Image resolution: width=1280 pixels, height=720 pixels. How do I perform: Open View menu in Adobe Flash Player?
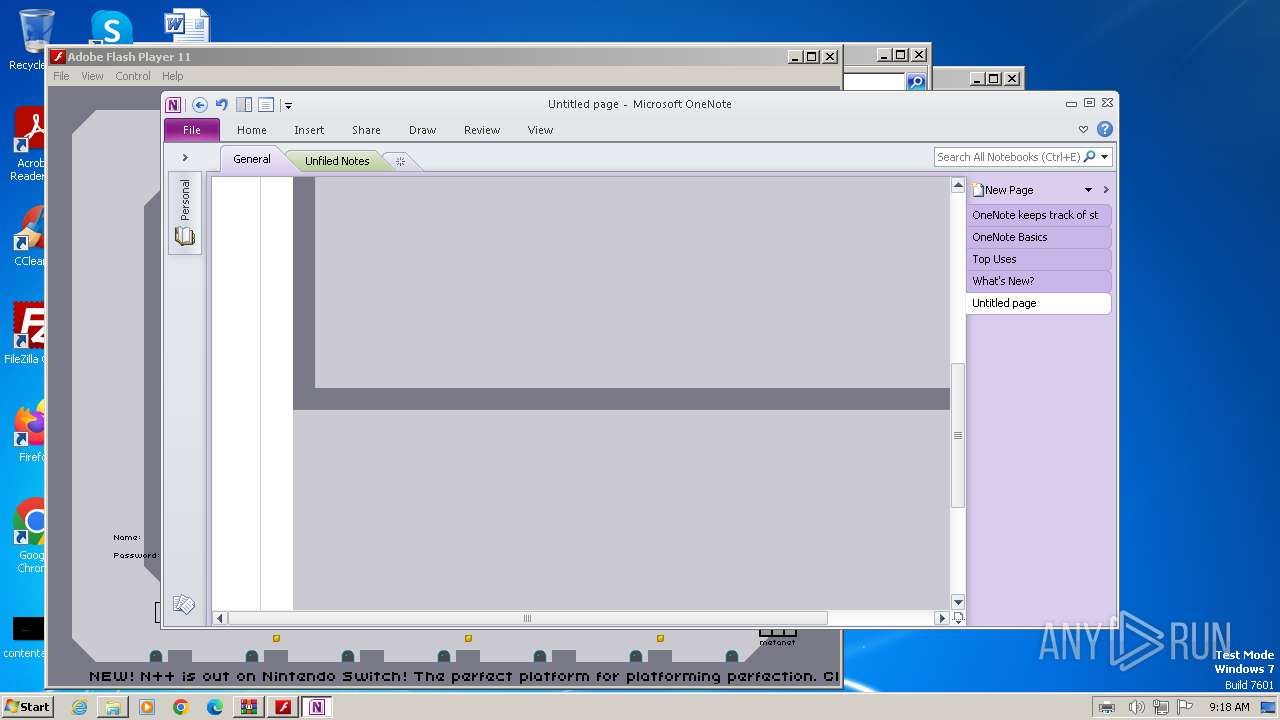[x=92, y=76]
